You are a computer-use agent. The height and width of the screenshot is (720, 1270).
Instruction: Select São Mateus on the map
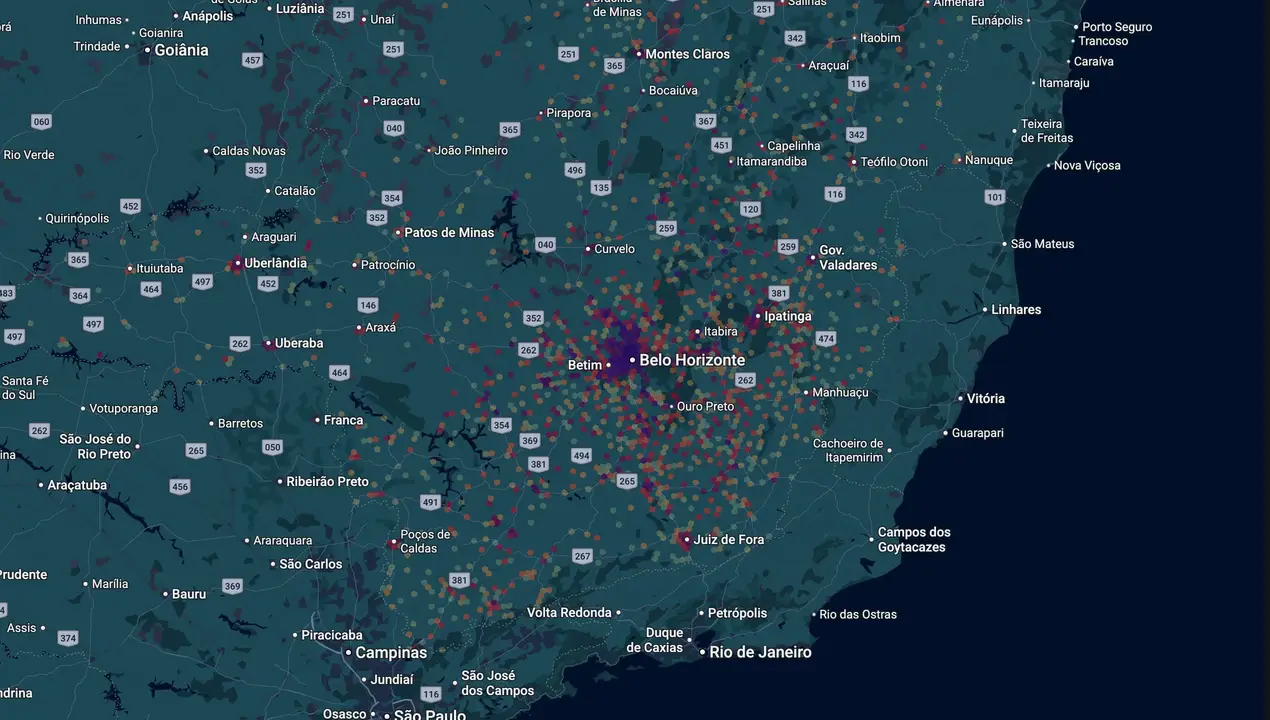coord(1043,244)
